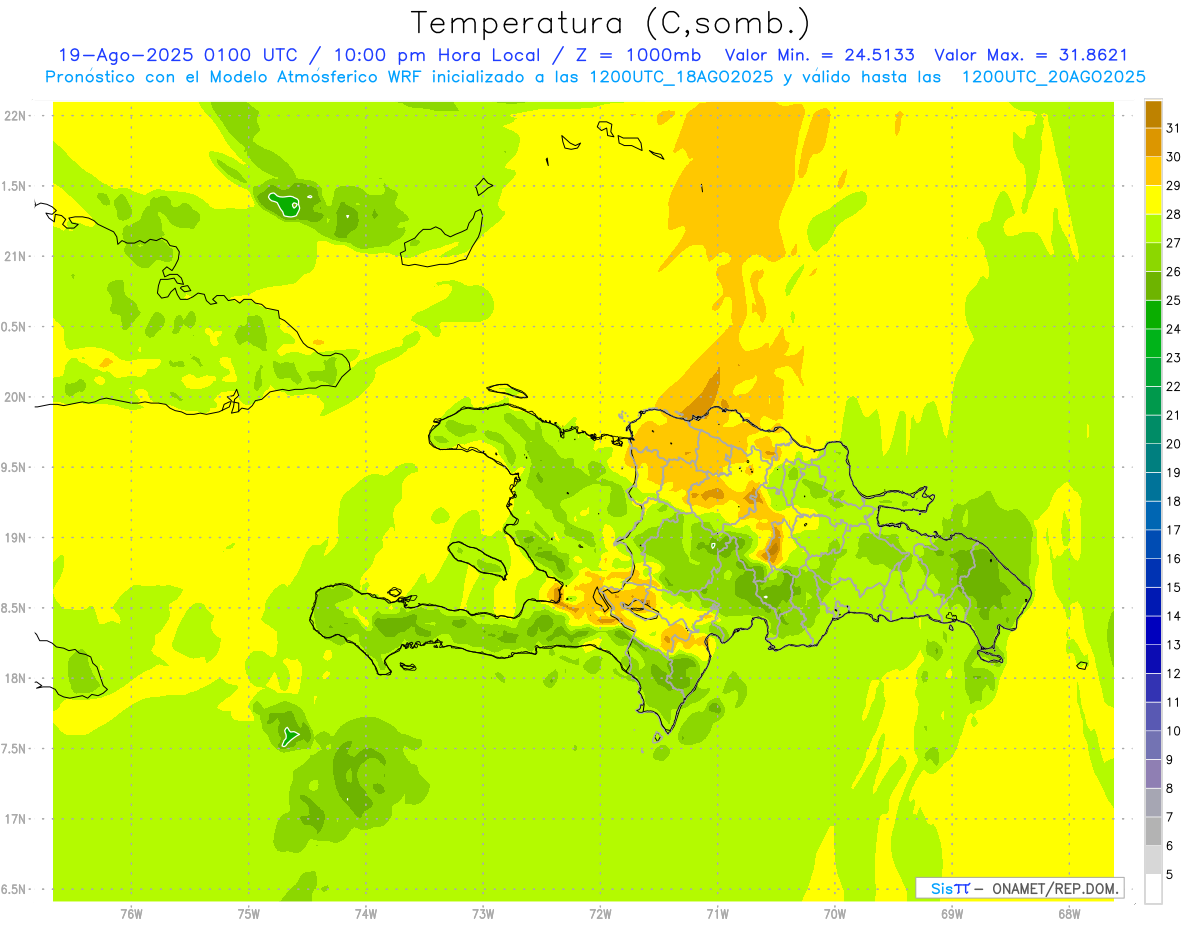Click the lime colorbar swatch between 27 and 28
Viewport: 1200px width, 927px height.
[x=1153, y=228]
